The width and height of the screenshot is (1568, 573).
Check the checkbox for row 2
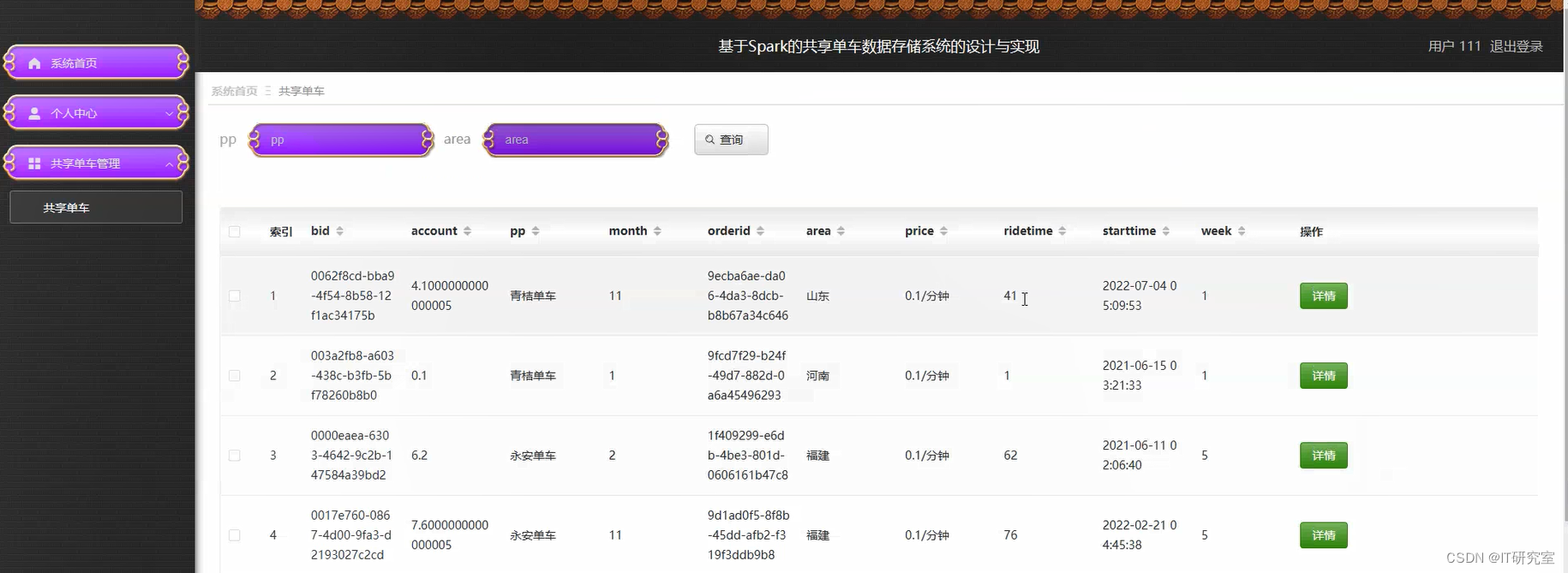[235, 375]
